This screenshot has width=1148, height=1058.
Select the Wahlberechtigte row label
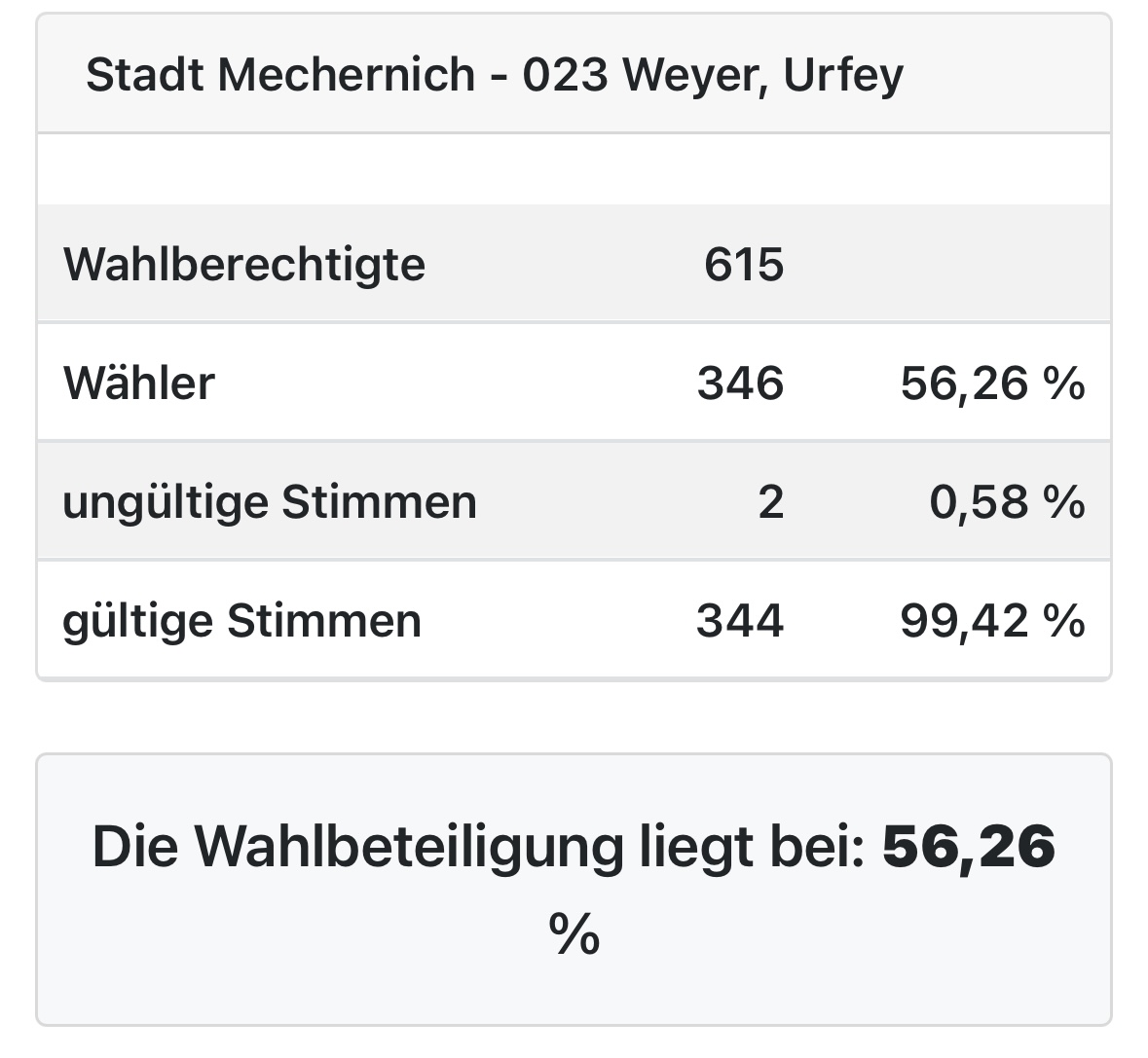[244, 265]
